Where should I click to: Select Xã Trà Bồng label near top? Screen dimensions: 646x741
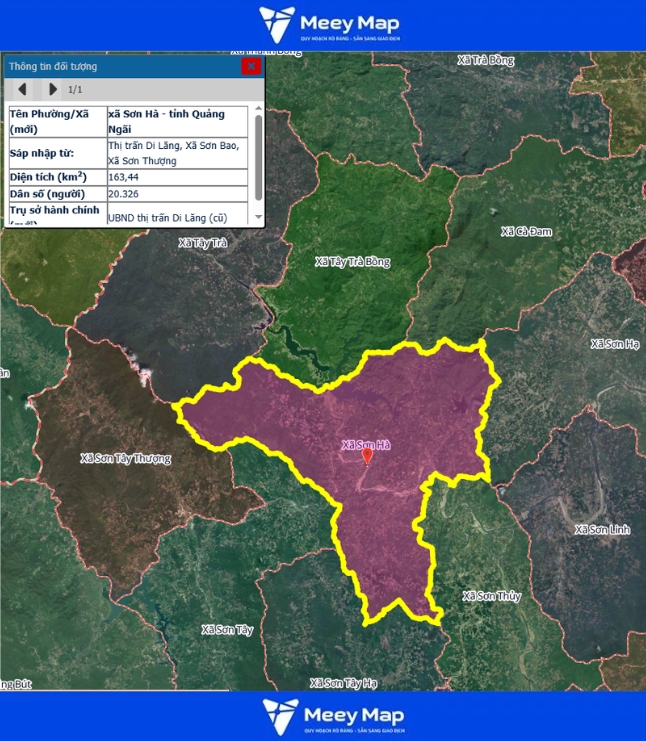coord(485,60)
